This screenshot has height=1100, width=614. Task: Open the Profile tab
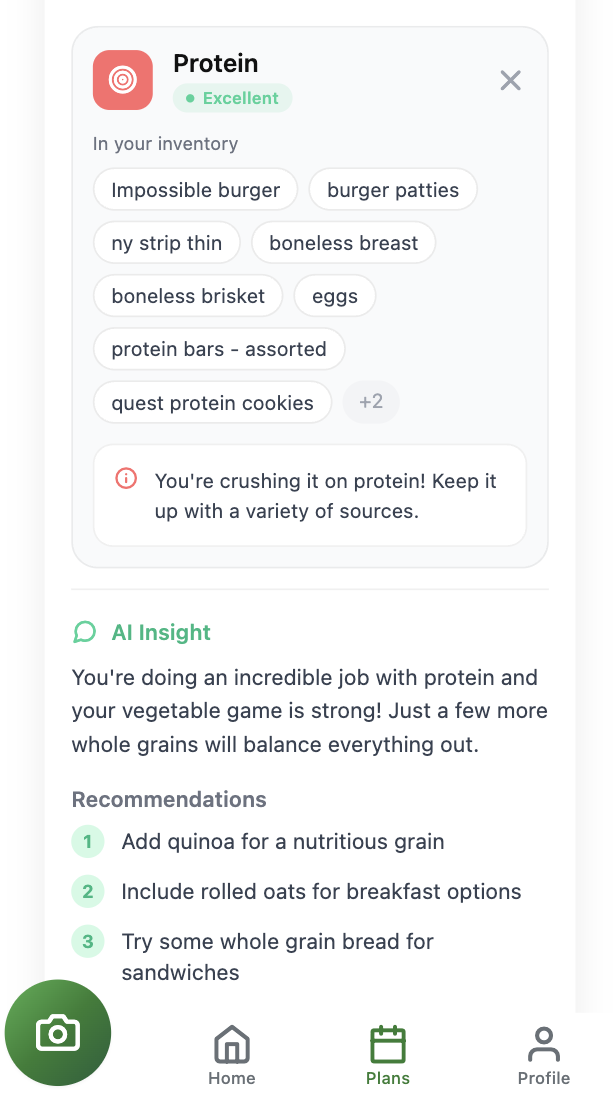point(544,1053)
